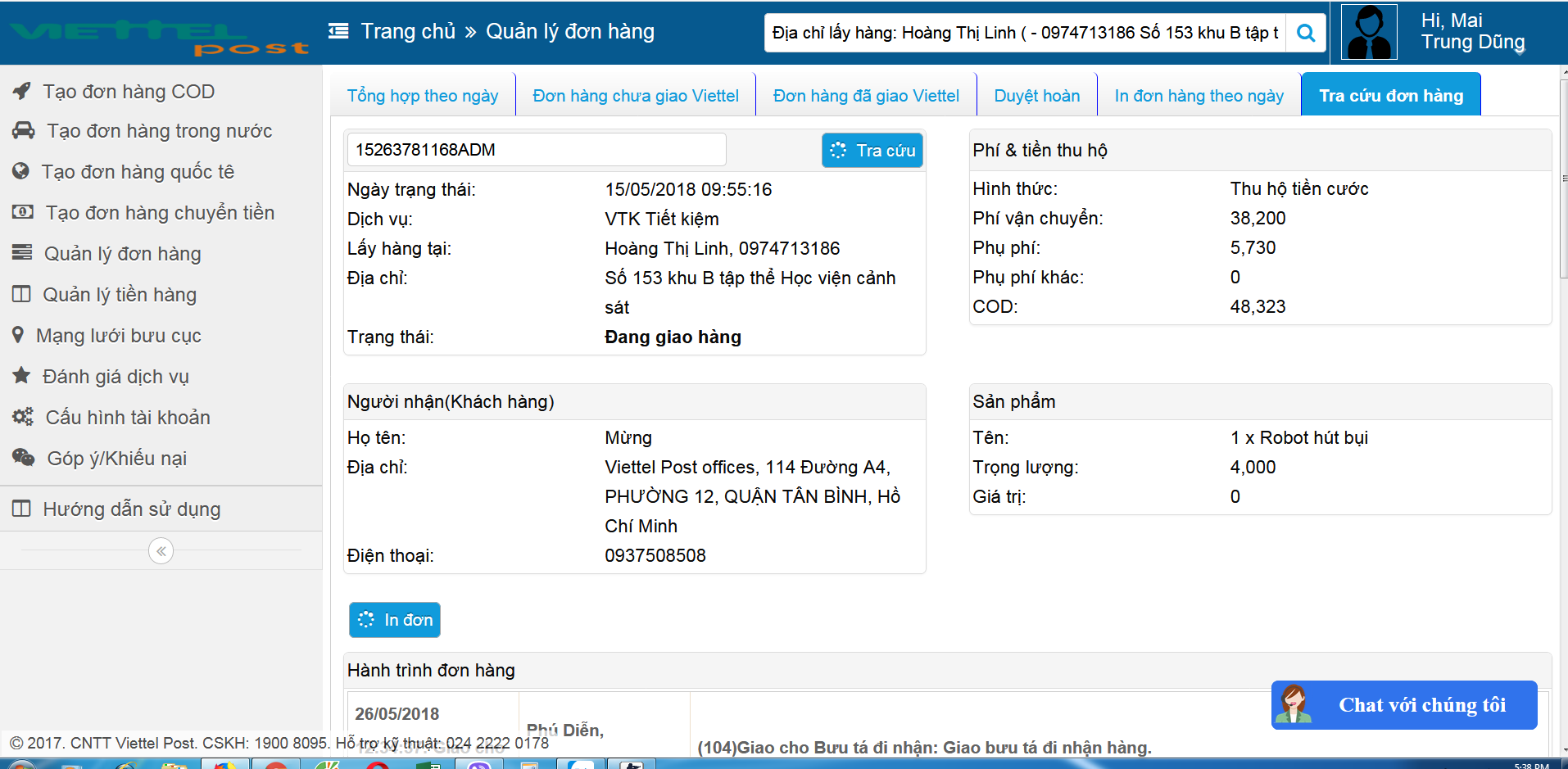This screenshot has height=769, width=1568.
Task: Switch to Tổng hợp theo ngày tab
Action: [x=423, y=96]
